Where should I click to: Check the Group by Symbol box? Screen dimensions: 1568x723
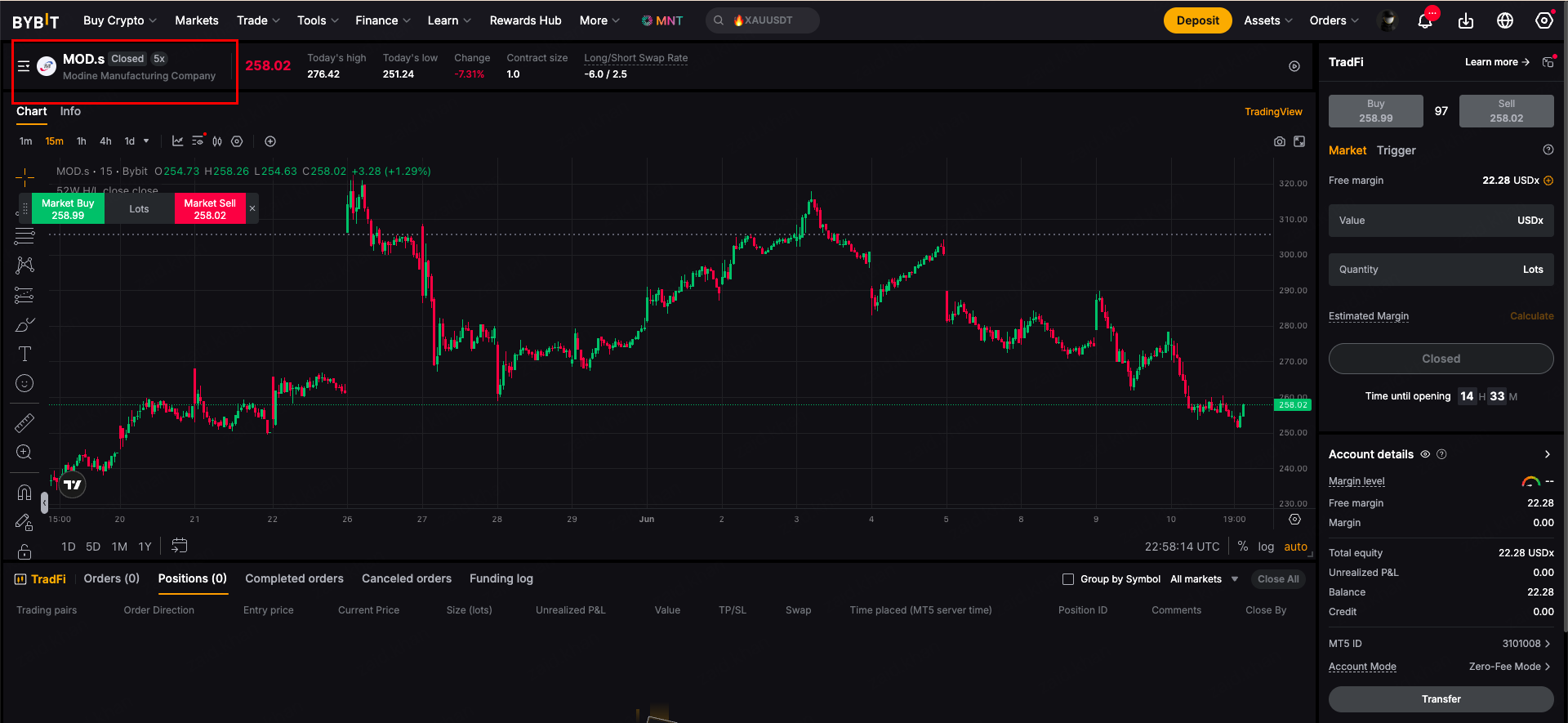click(x=1067, y=579)
